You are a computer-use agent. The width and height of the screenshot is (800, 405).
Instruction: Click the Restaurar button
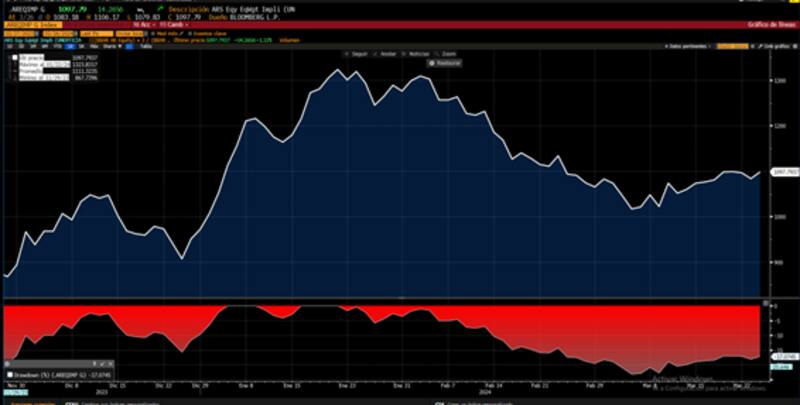point(442,62)
